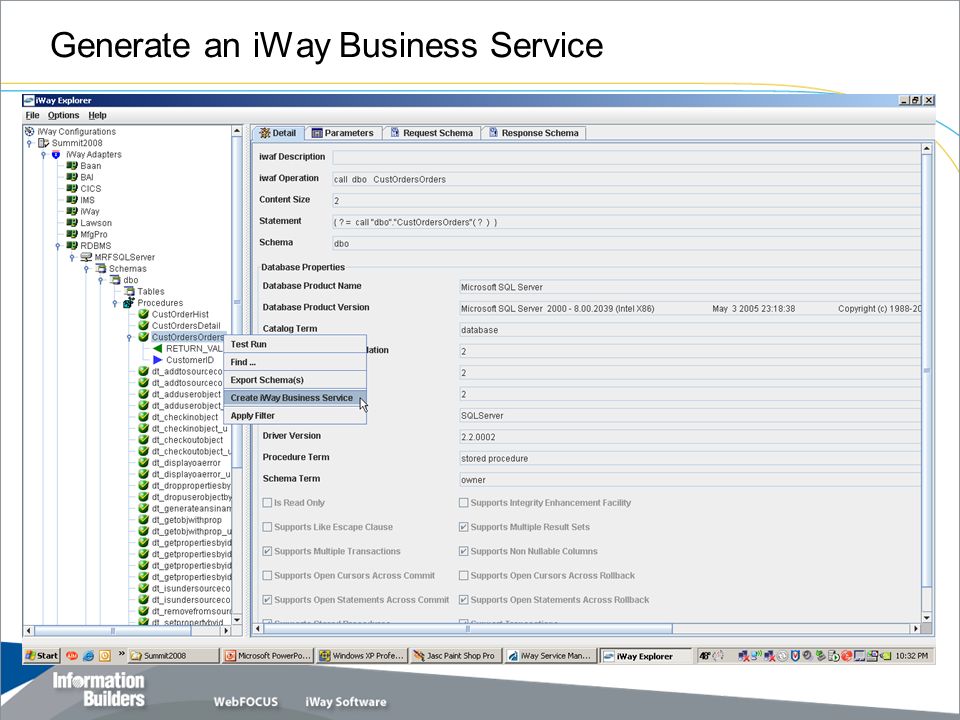Open Summit2008 folder taskbar button
Viewport: 960px width, 720px height.
(174, 656)
